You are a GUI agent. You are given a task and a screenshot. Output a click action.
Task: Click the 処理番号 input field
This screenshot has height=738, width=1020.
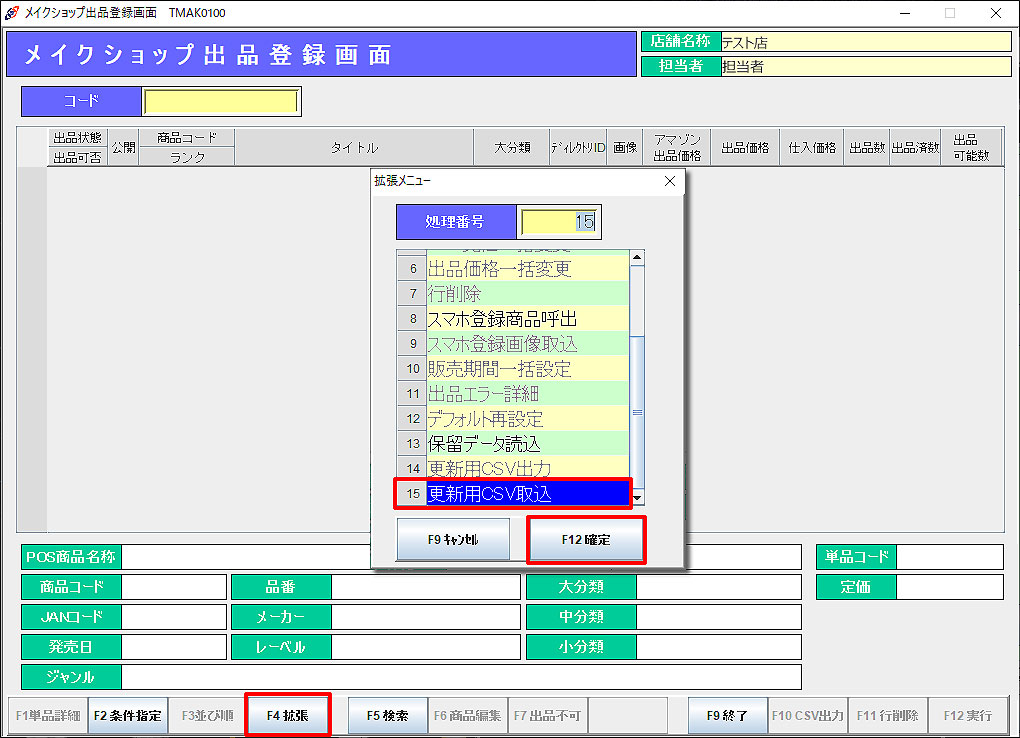(x=559, y=222)
